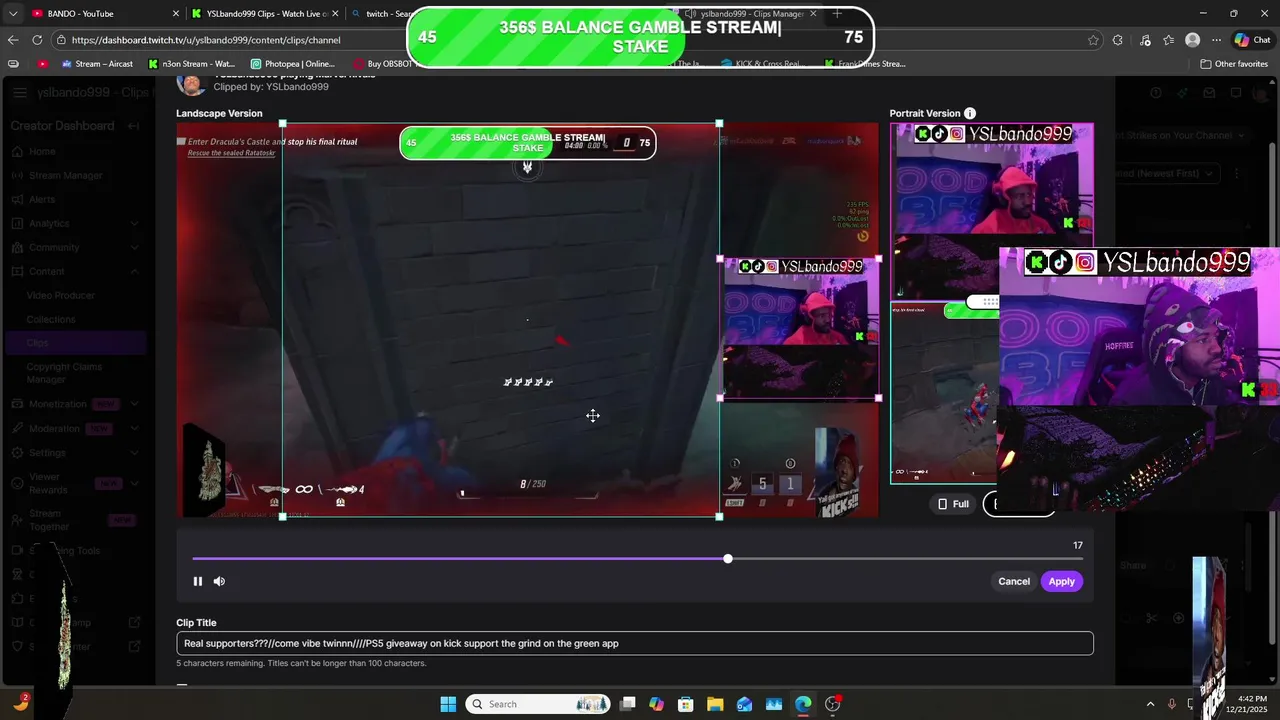This screenshot has width=1280, height=720.
Task: Open Task View on taskbar
Action: click(628, 704)
